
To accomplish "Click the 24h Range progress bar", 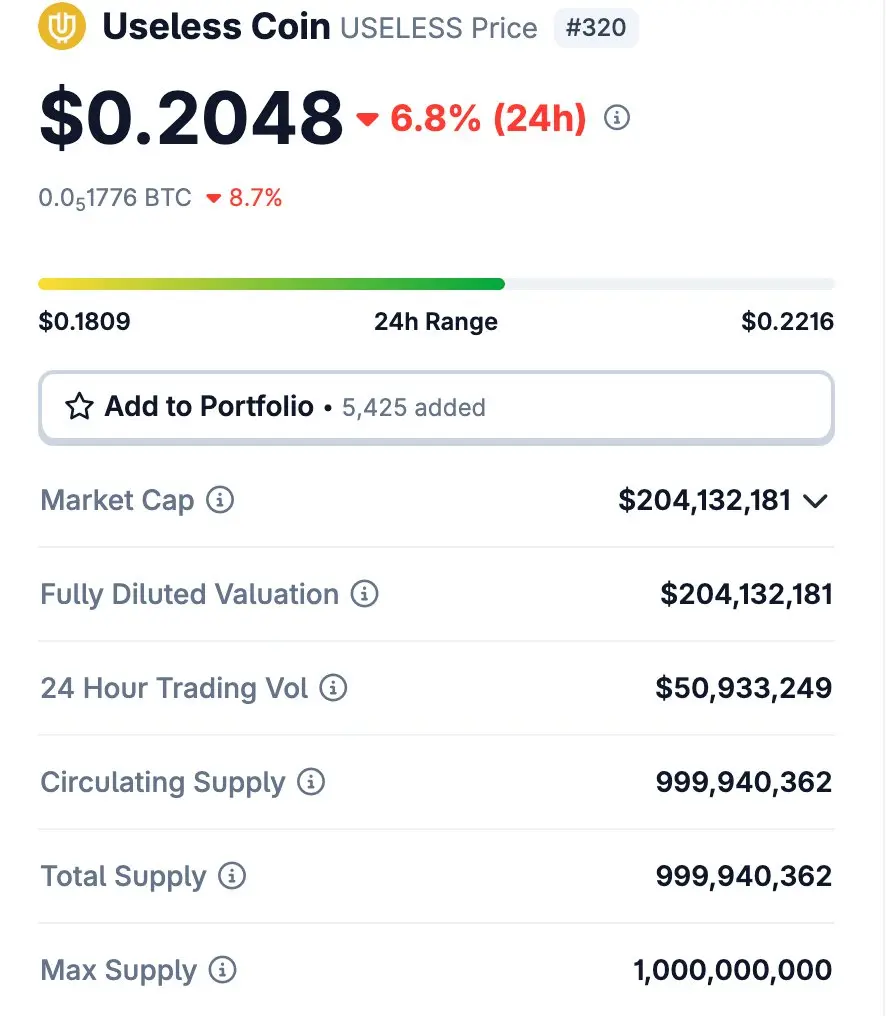I will pos(436,284).
